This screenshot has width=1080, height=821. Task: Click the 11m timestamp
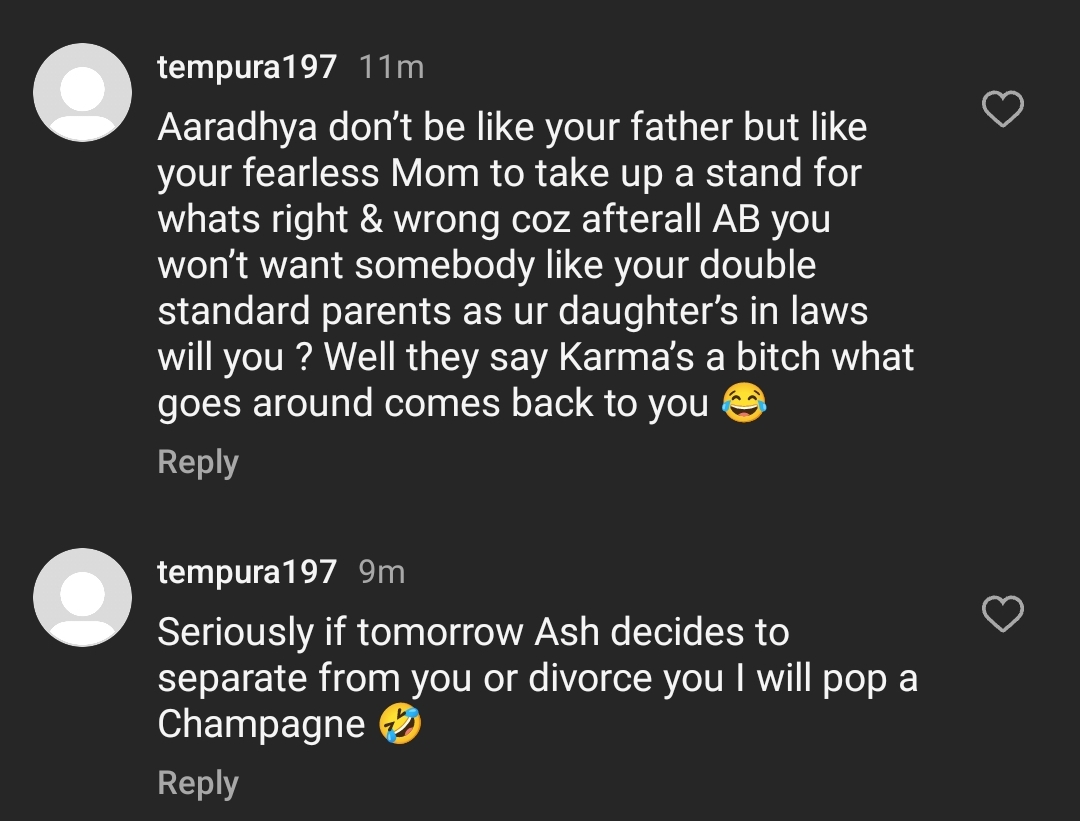(391, 67)
